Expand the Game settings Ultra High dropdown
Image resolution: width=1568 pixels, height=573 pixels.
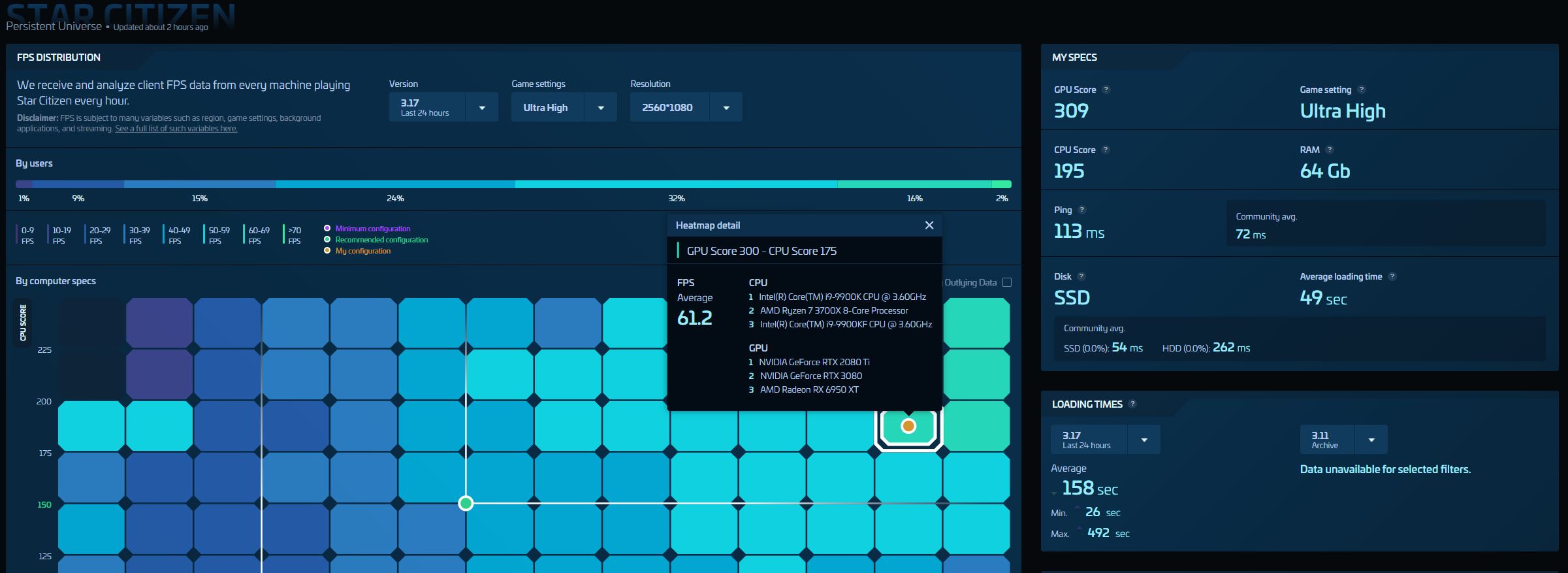pos(564,107)
